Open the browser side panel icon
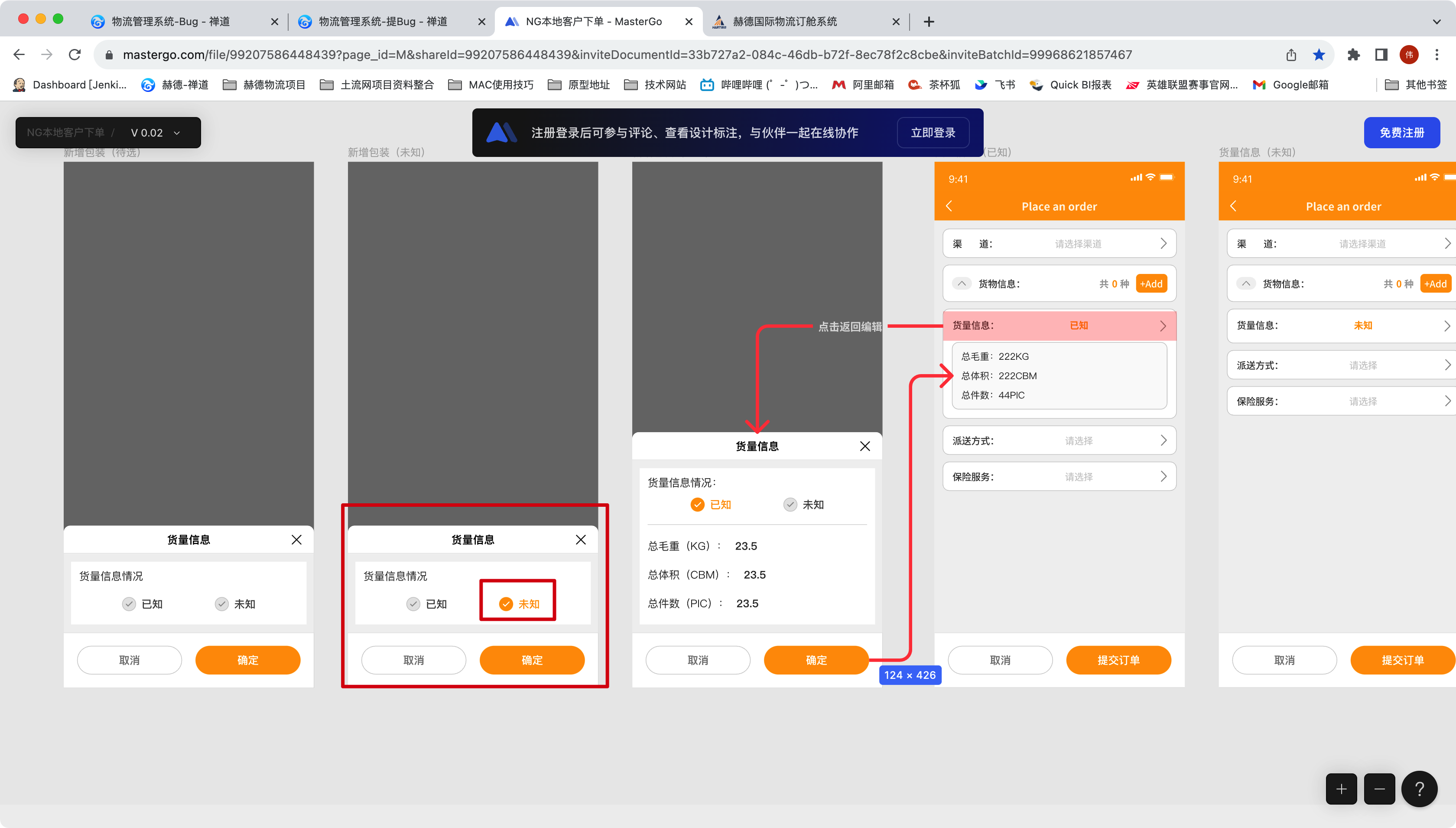1456x828 pixels. tap(1381, 55)
